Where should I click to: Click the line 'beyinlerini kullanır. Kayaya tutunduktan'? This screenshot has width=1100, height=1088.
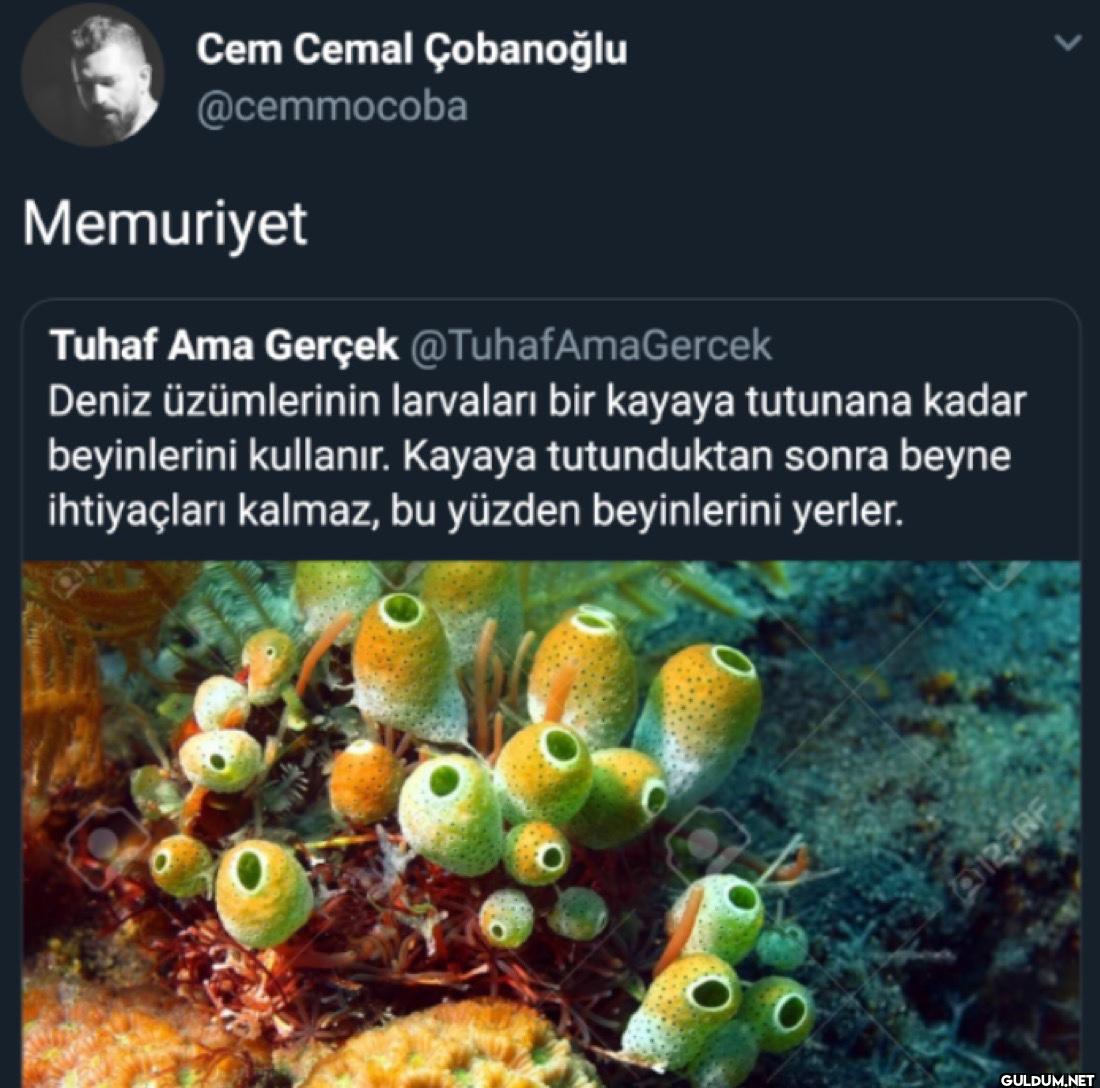click(x=530, y=457)
